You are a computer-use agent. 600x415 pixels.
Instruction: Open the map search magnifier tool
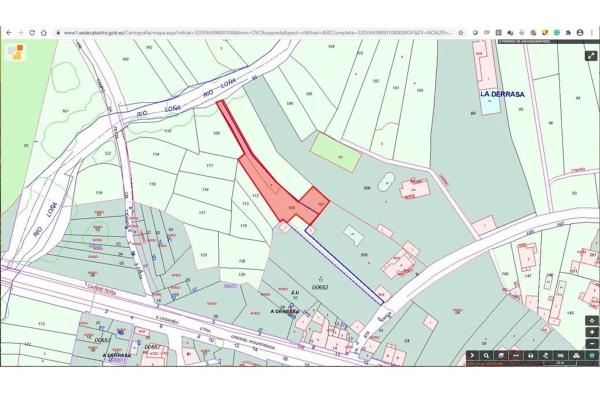[486, 355]
